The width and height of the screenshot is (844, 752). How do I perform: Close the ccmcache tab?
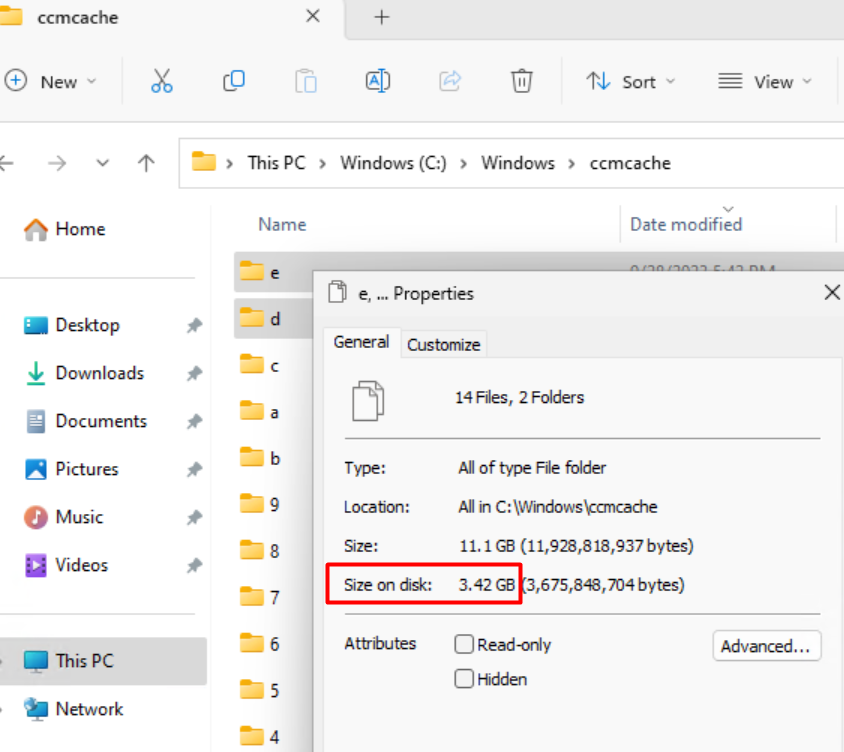(x=313, y=17)
